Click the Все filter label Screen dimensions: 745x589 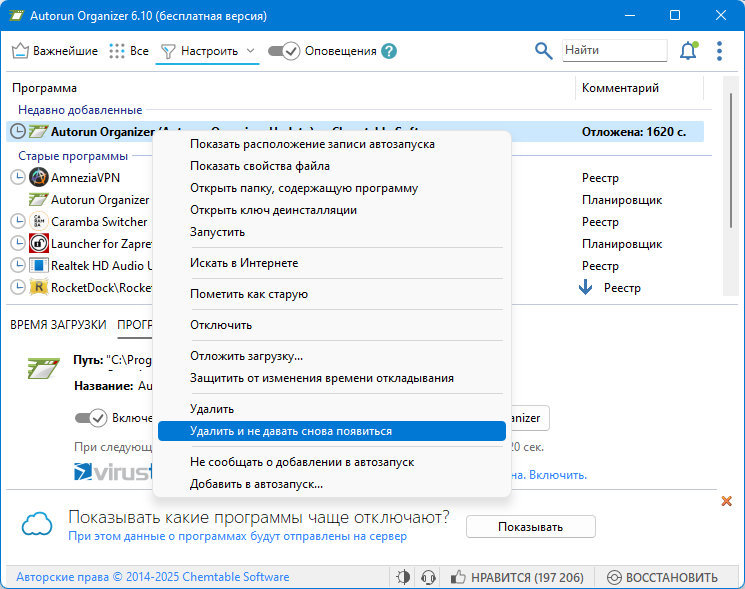coord(139,51)
